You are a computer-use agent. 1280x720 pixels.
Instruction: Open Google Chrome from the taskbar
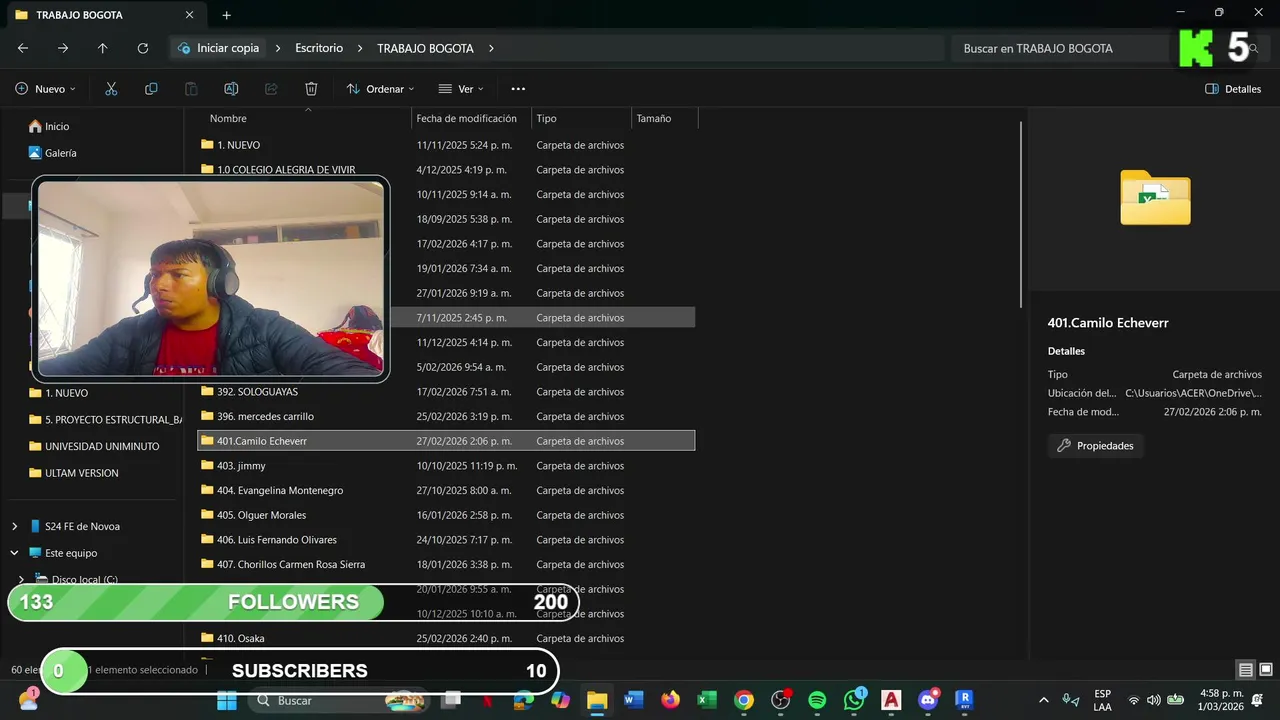(x=744, y=700)
